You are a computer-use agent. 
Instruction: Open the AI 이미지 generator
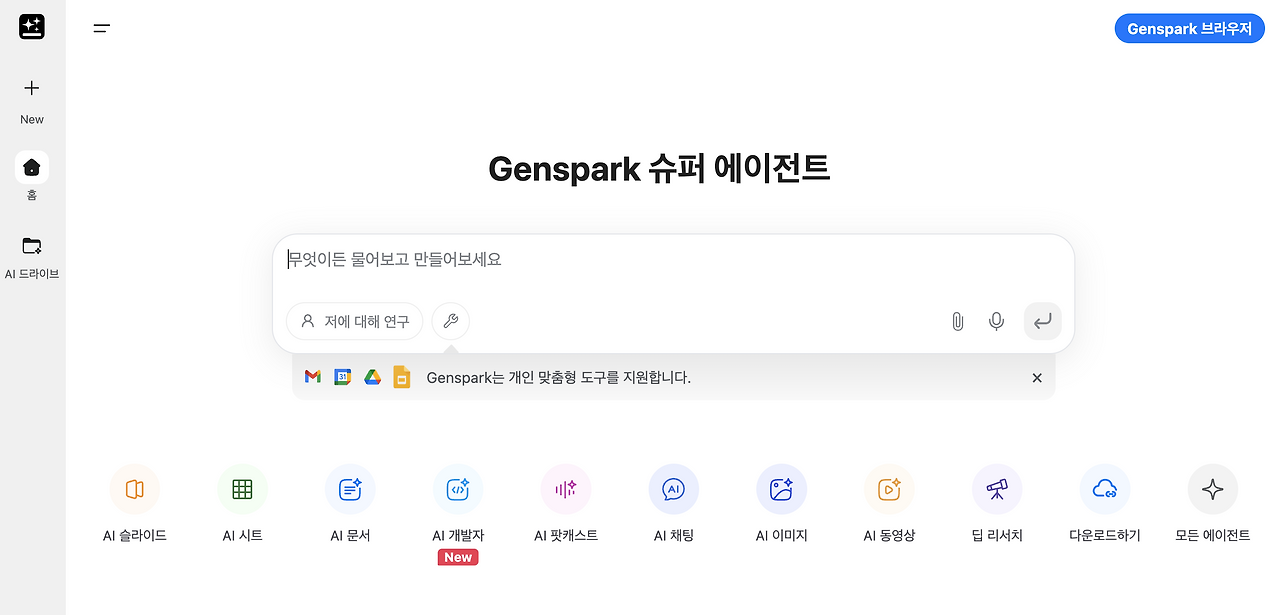point(781,500)
